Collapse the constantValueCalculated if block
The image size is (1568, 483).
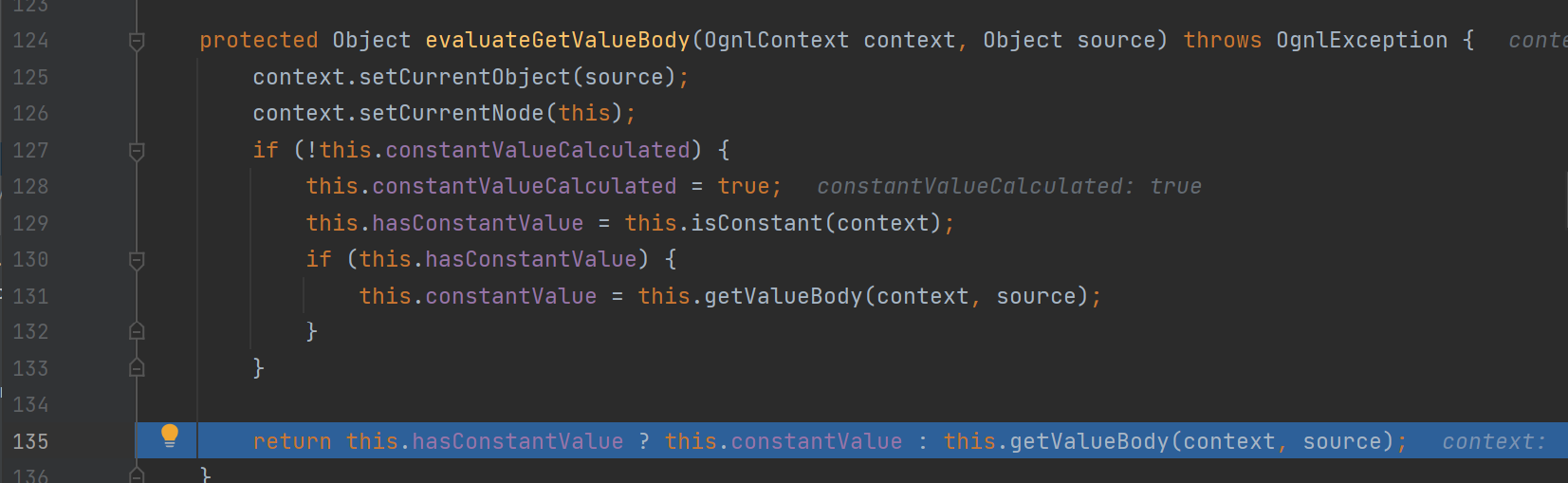pos(137,151)
